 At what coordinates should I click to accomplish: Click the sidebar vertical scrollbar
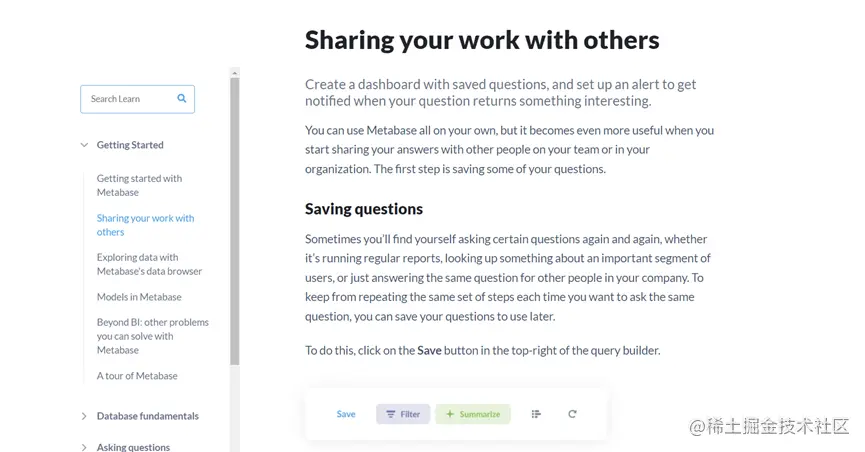pos(235,220)
